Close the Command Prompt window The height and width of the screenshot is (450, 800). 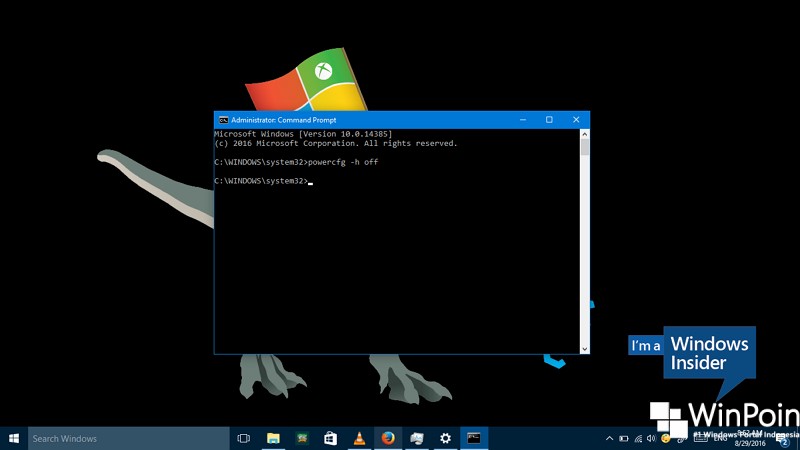click(x=576, y=119)
